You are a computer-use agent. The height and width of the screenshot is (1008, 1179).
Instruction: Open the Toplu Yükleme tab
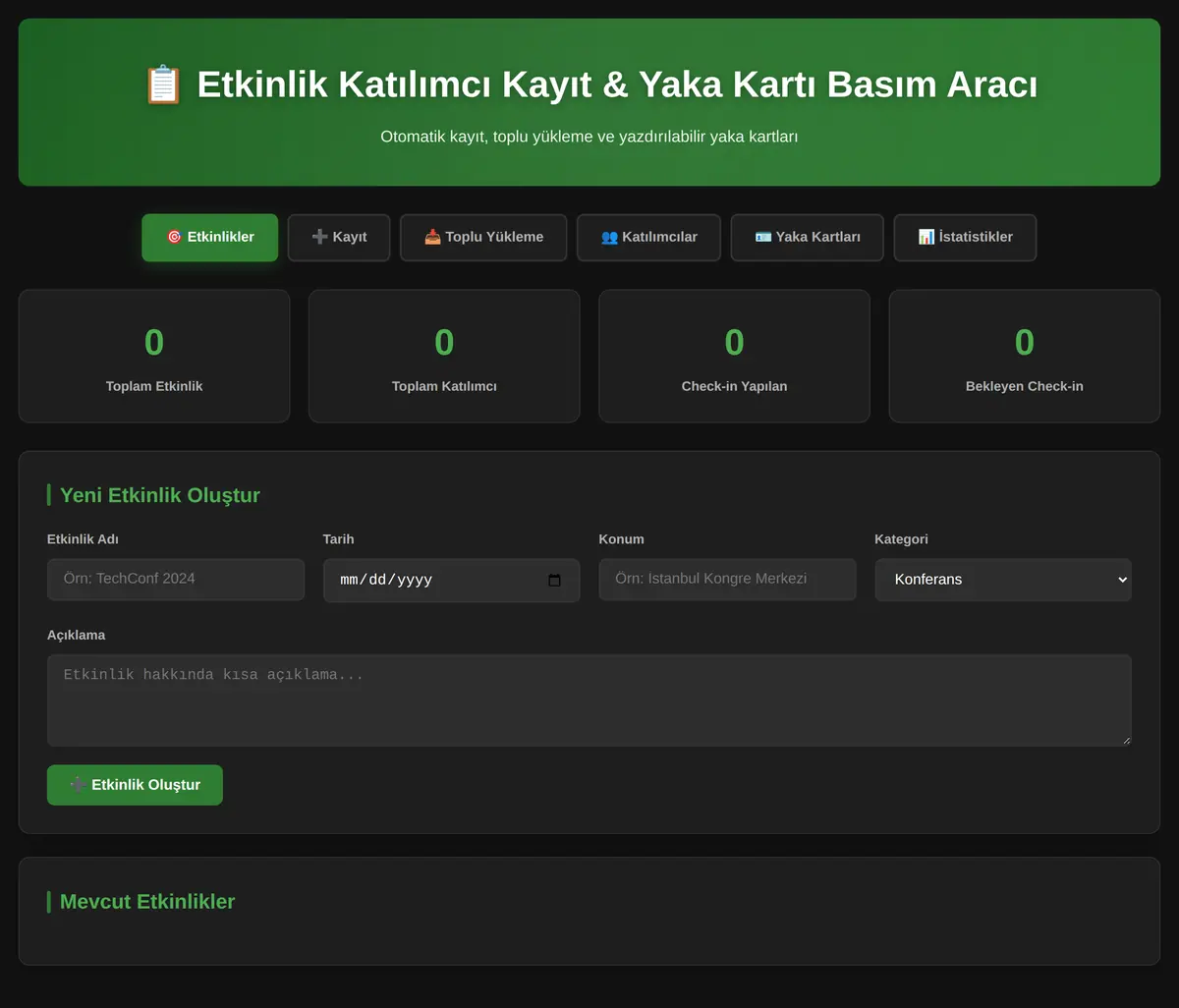pos(483,238)
